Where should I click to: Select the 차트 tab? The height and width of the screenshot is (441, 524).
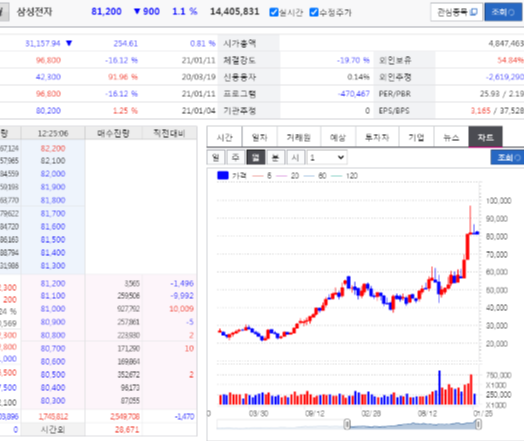485,137
